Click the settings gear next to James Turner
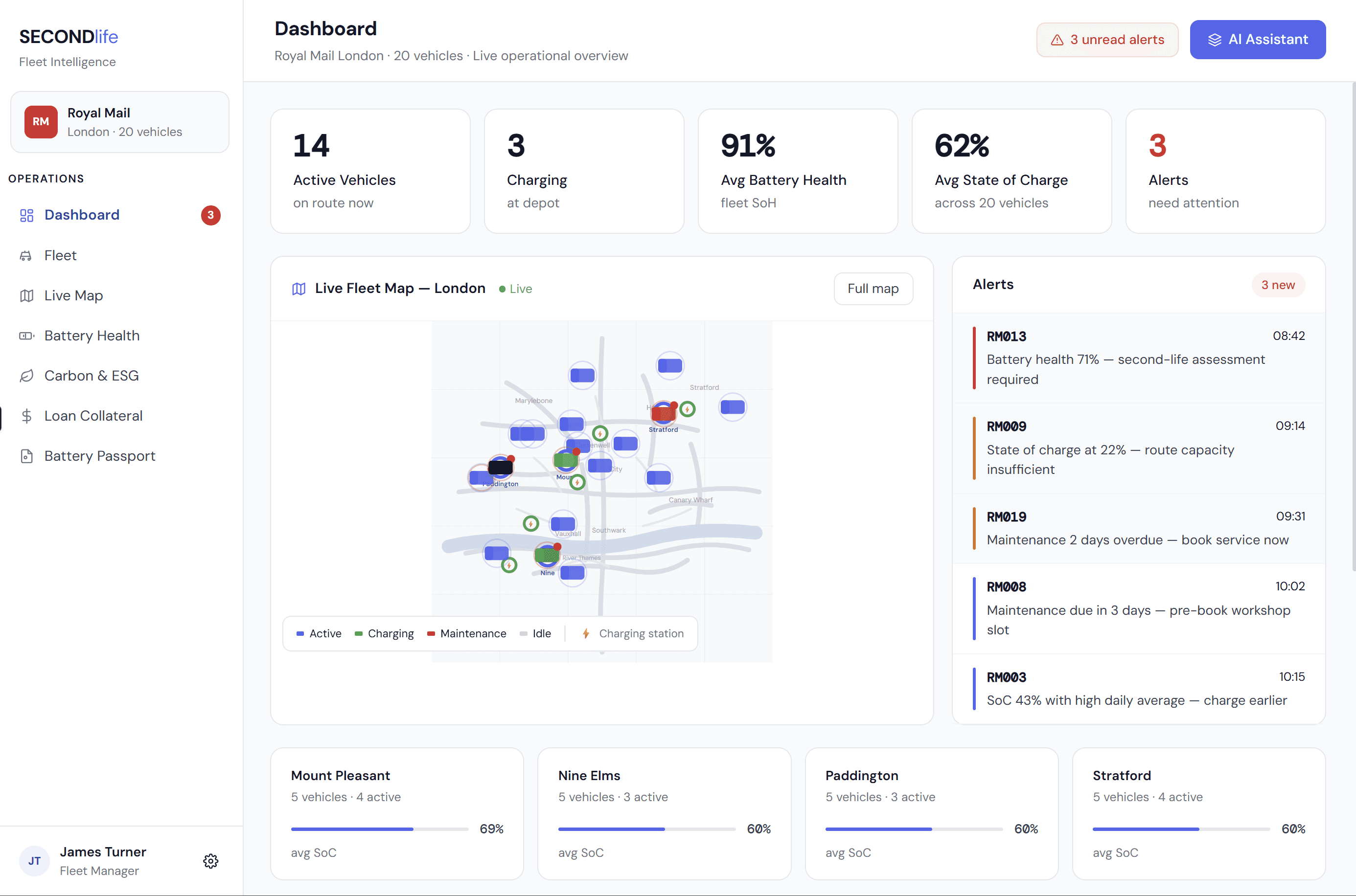The image size is (1356, 896). click(210, 861)
